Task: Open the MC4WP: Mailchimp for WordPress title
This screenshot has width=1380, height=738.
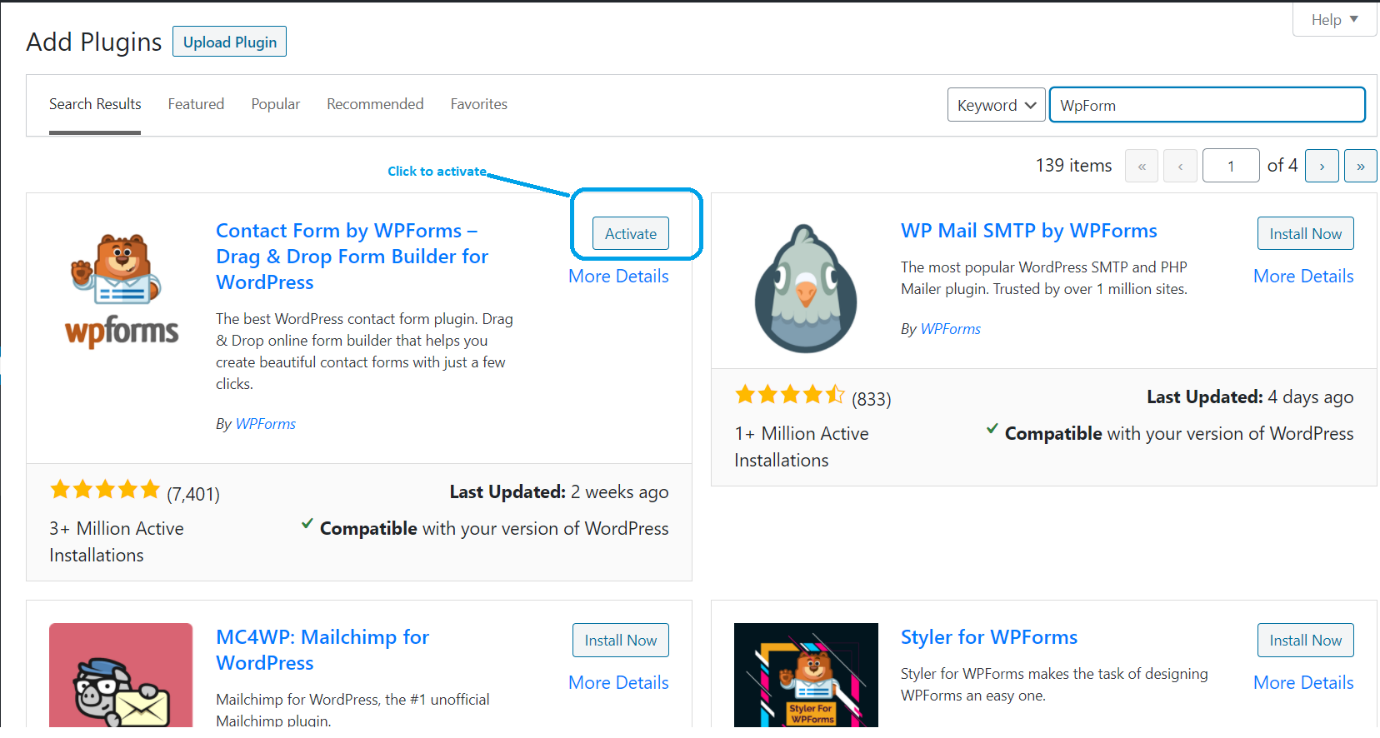Action: pyautogui.click(x=322, y=650)
